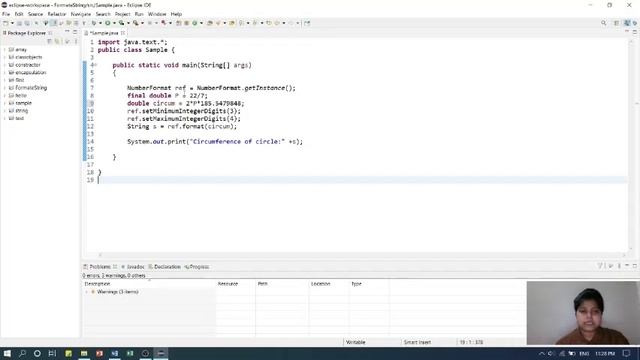Click the Open Perspective icon
Image resolution: width=640 pixels, height=360 pixels.
pyautogui.click(x=617, y=23)
